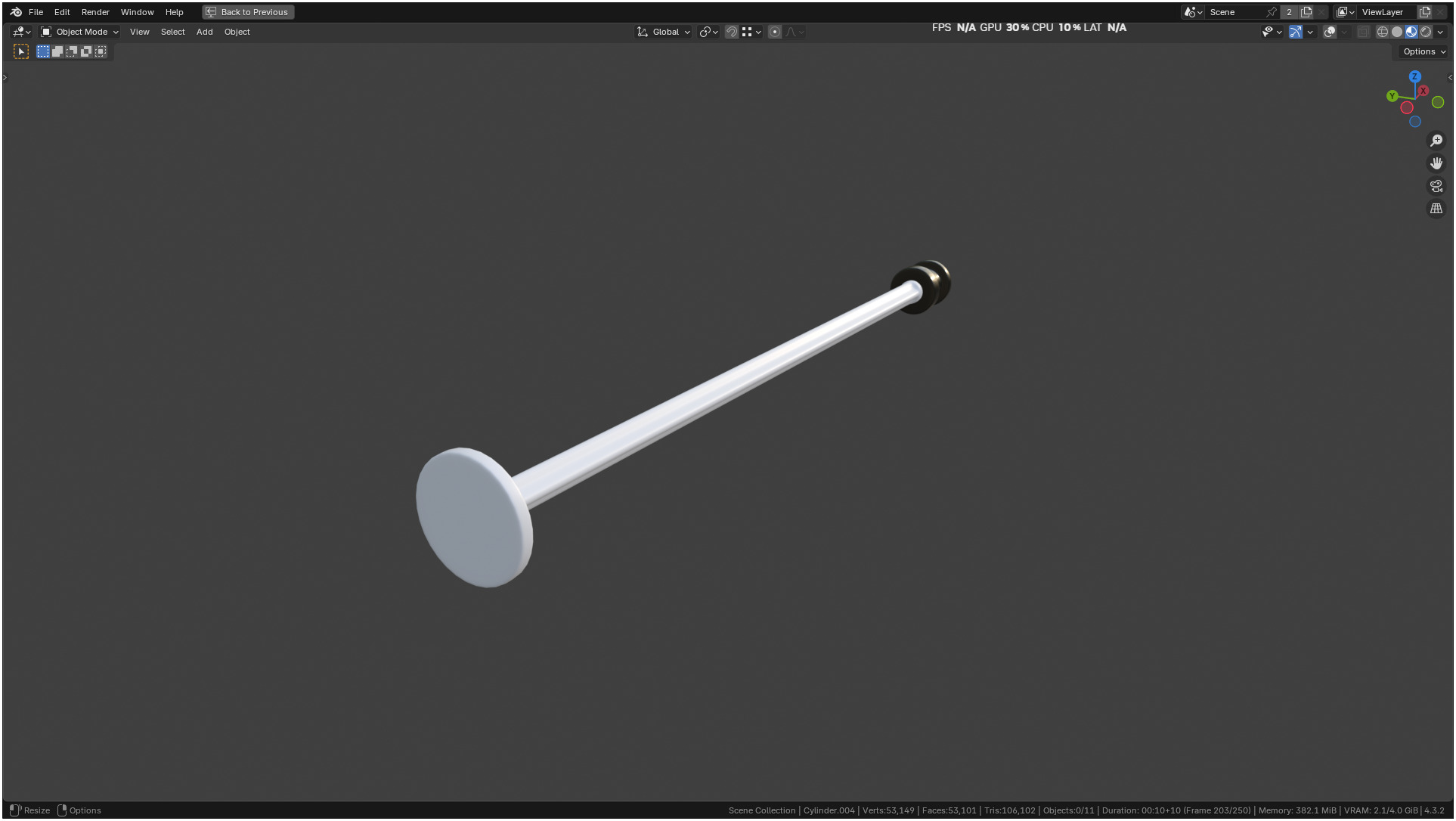This screenshot has width=1456, height=821.
Task: Open the ViewLayer browse dropdown
Action: (1346, 12)
